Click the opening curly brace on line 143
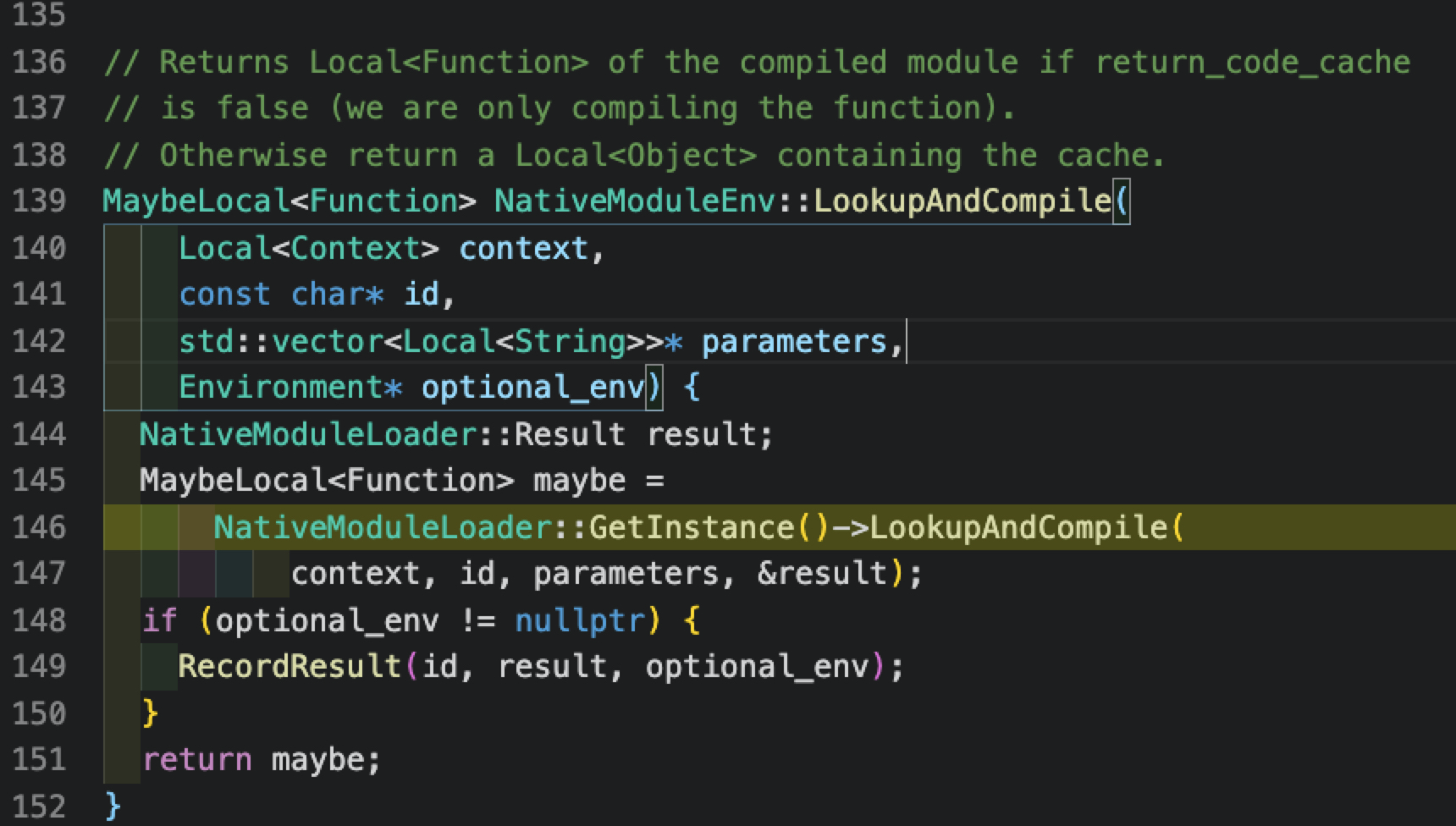1456x826 pixels. [x=692, y=388]
